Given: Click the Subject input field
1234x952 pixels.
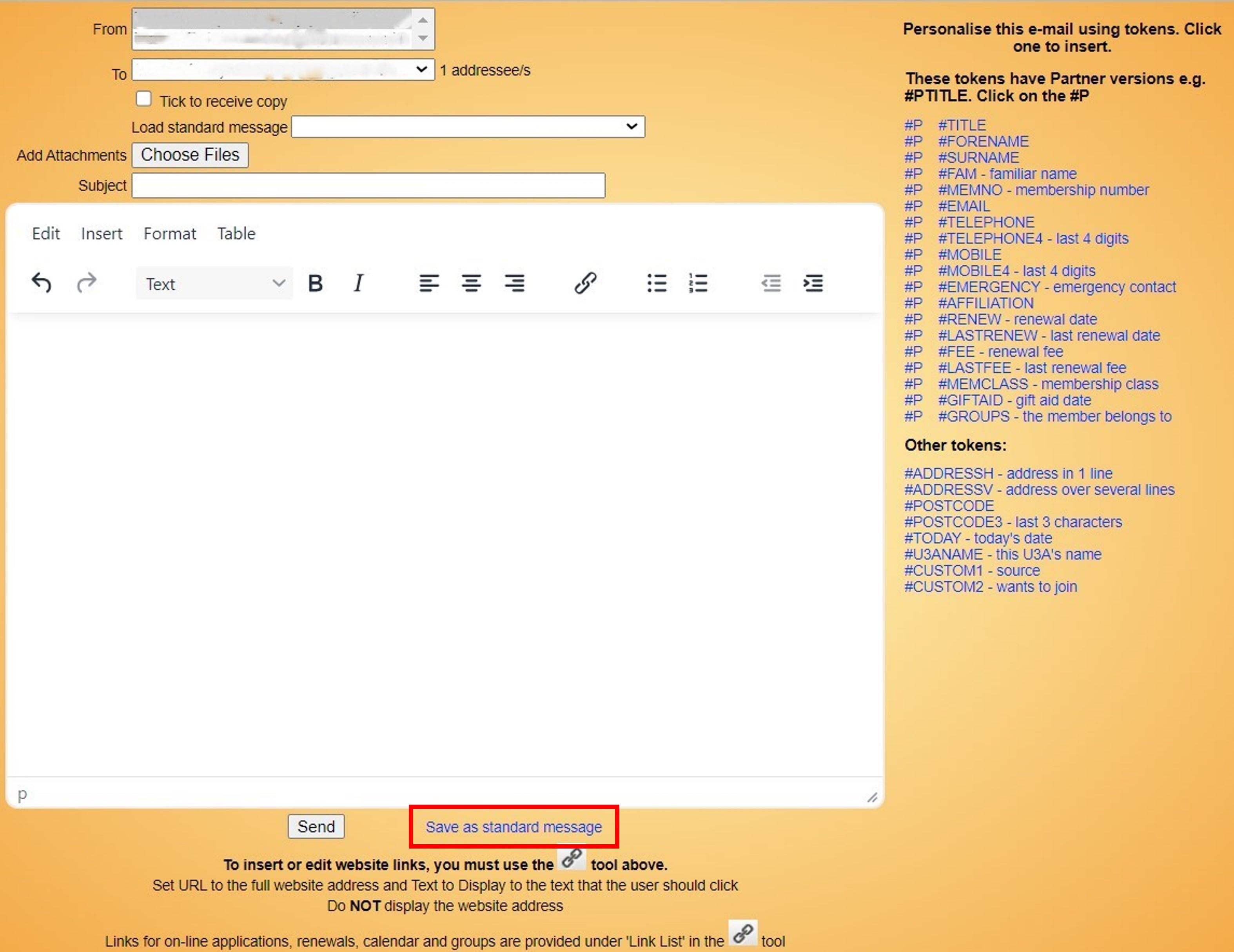Looking at the screenshot, I should pos(368,185).
